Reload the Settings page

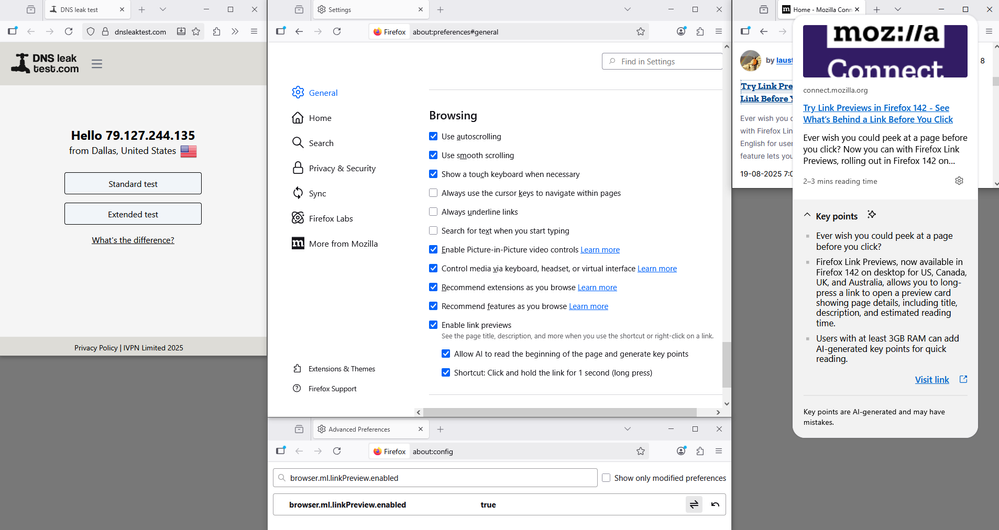(x=337, y=32)
